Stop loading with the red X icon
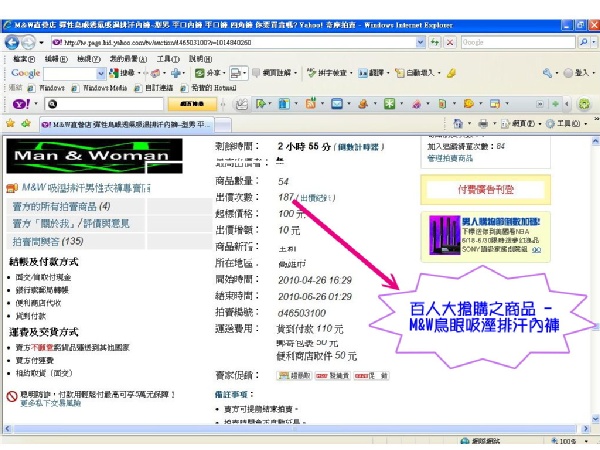 pos(450,42)
